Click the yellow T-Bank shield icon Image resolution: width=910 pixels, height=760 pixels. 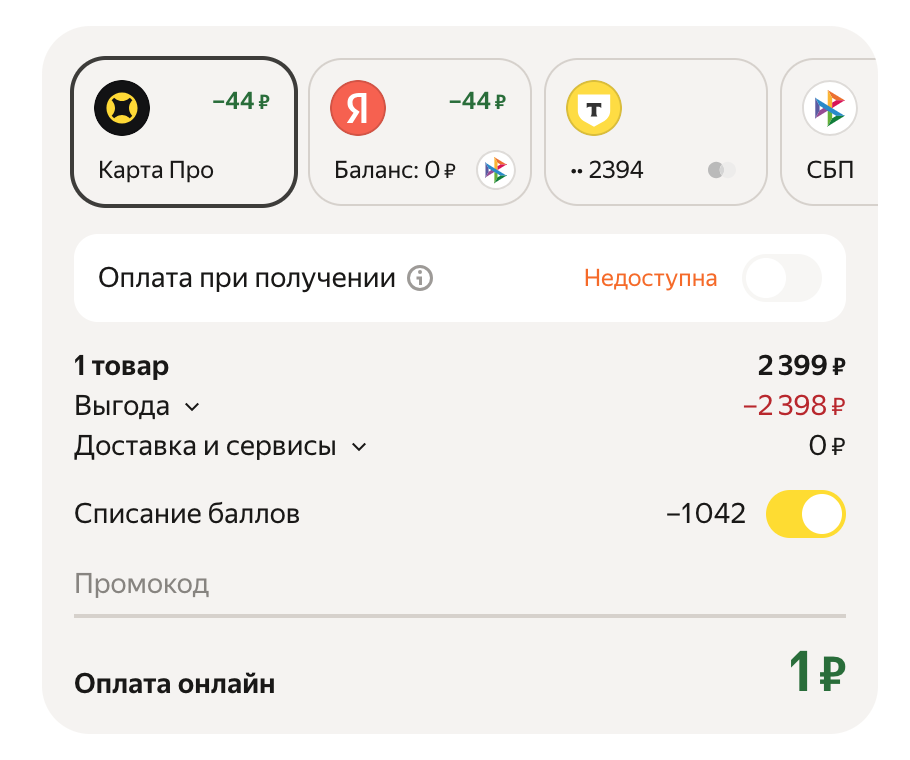pos(594,107)
